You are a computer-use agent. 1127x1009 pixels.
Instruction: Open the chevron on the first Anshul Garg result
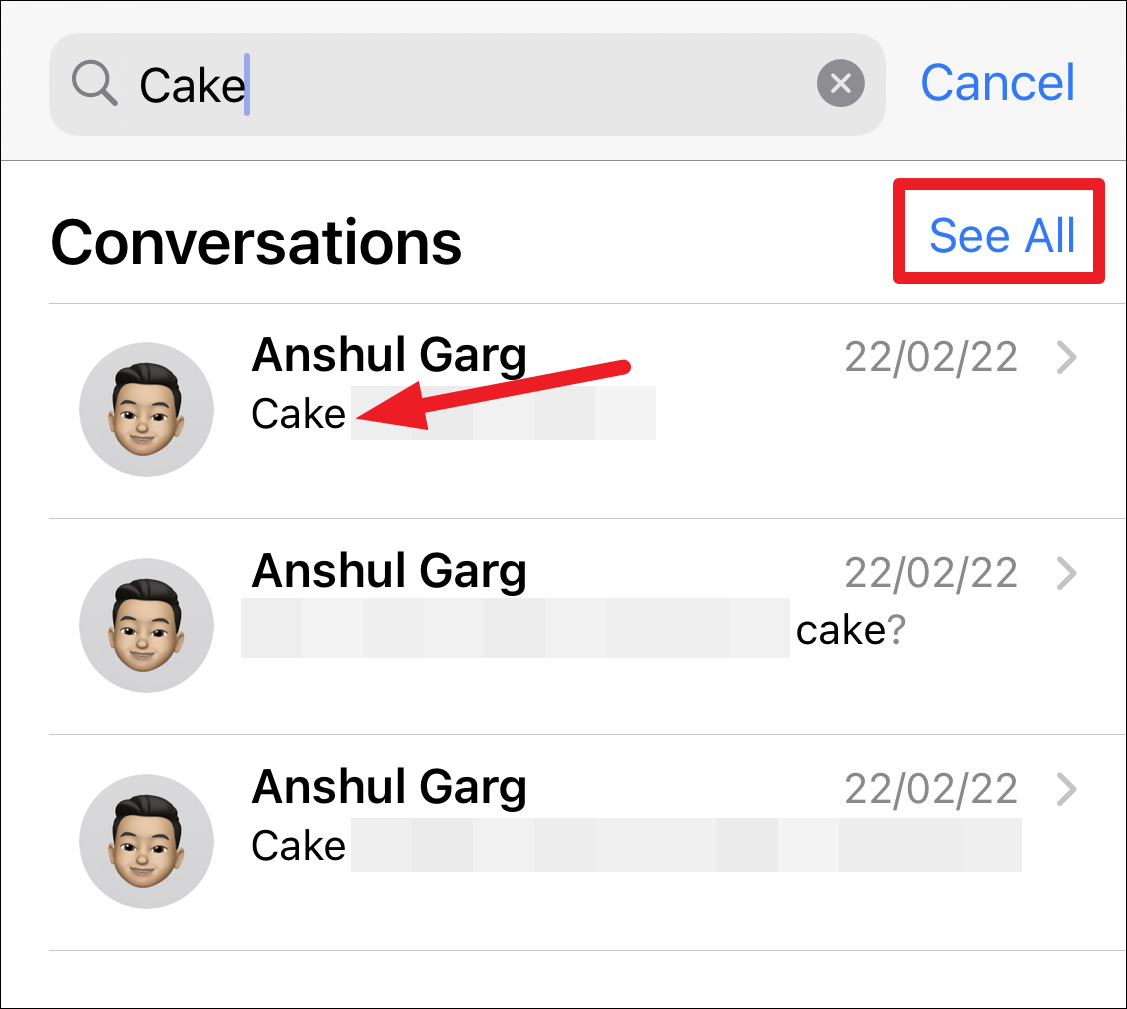(x=1067, y=357)
